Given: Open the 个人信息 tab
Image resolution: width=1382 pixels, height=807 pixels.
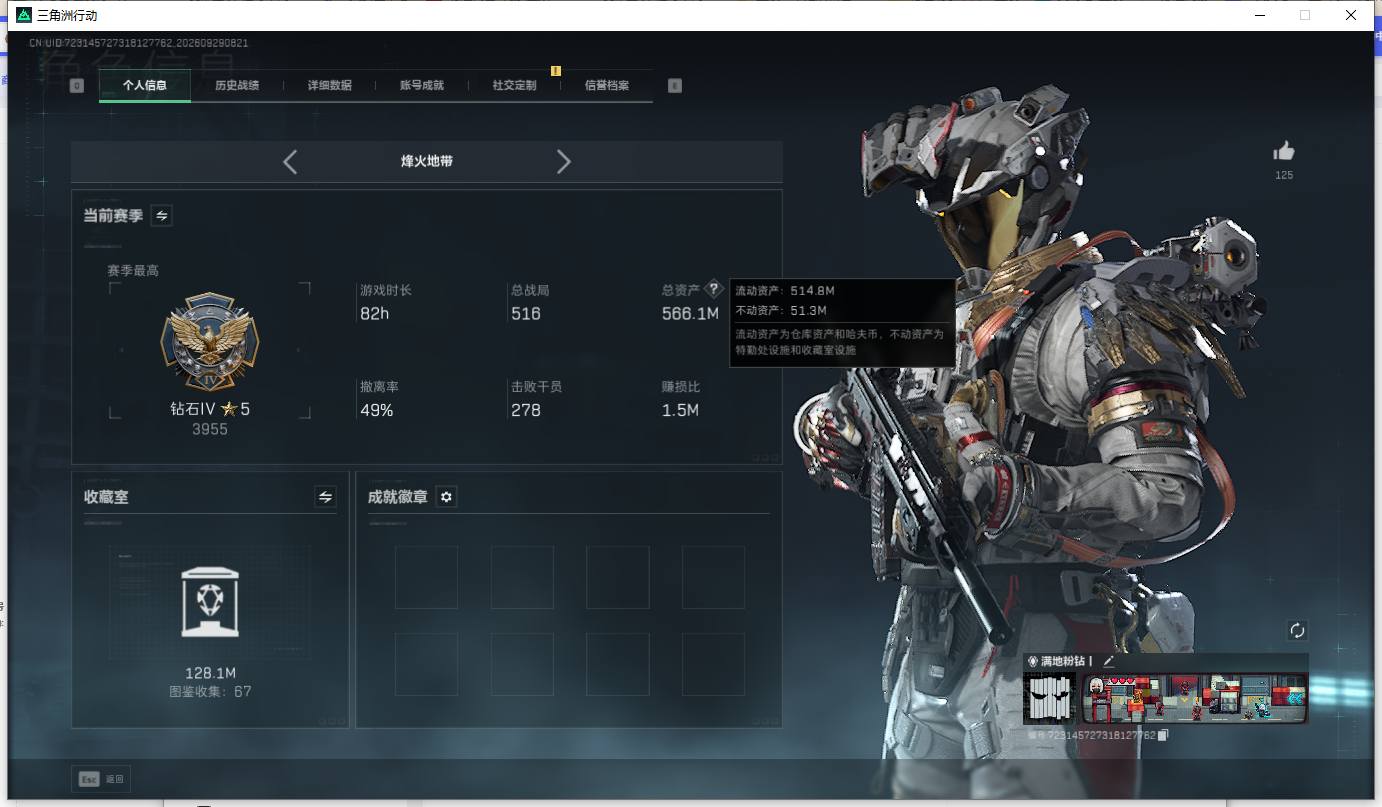Looking at the screenshot, I should (x=144, y=86).
